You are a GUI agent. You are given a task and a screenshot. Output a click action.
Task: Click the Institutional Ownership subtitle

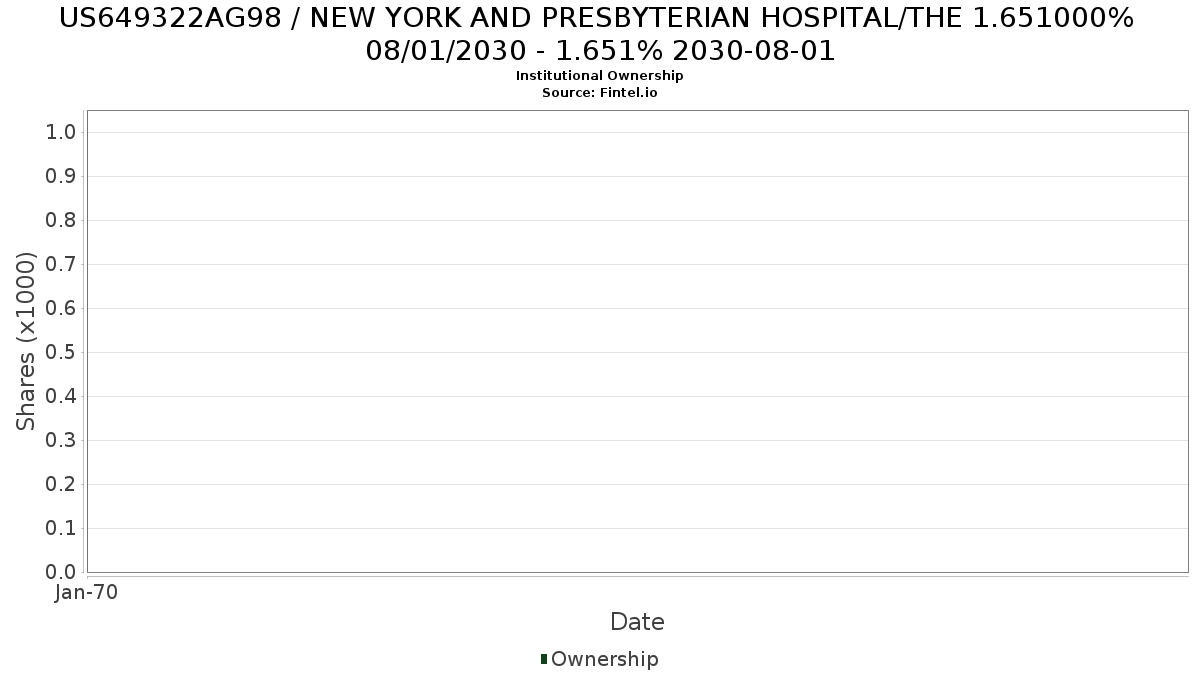(600, 76)
